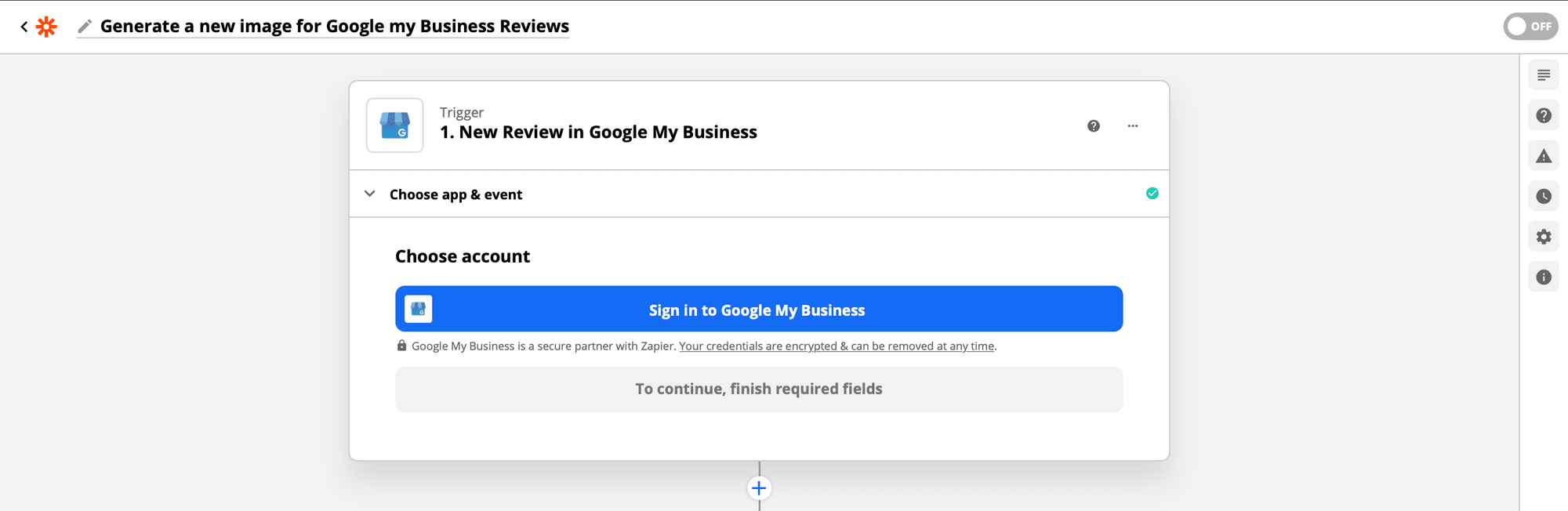Click Sign in to Google My Business
1568x511 pixels.
point(759,309)
